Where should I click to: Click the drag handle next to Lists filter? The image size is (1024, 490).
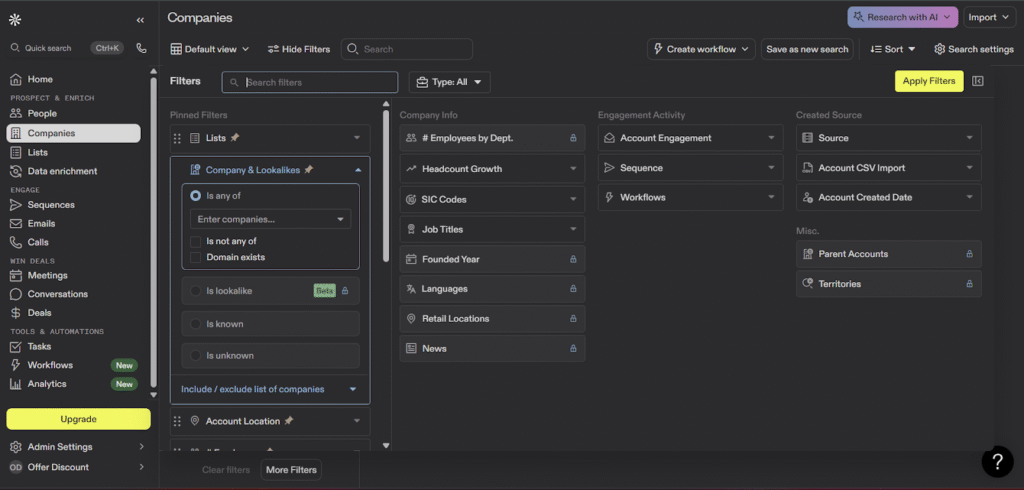coord(178,138)
